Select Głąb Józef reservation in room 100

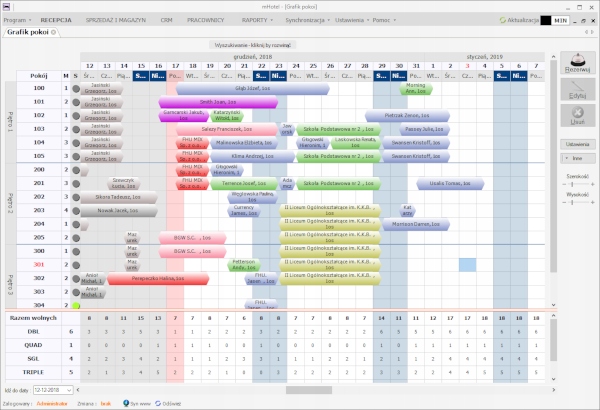click(x=253, y=89)
